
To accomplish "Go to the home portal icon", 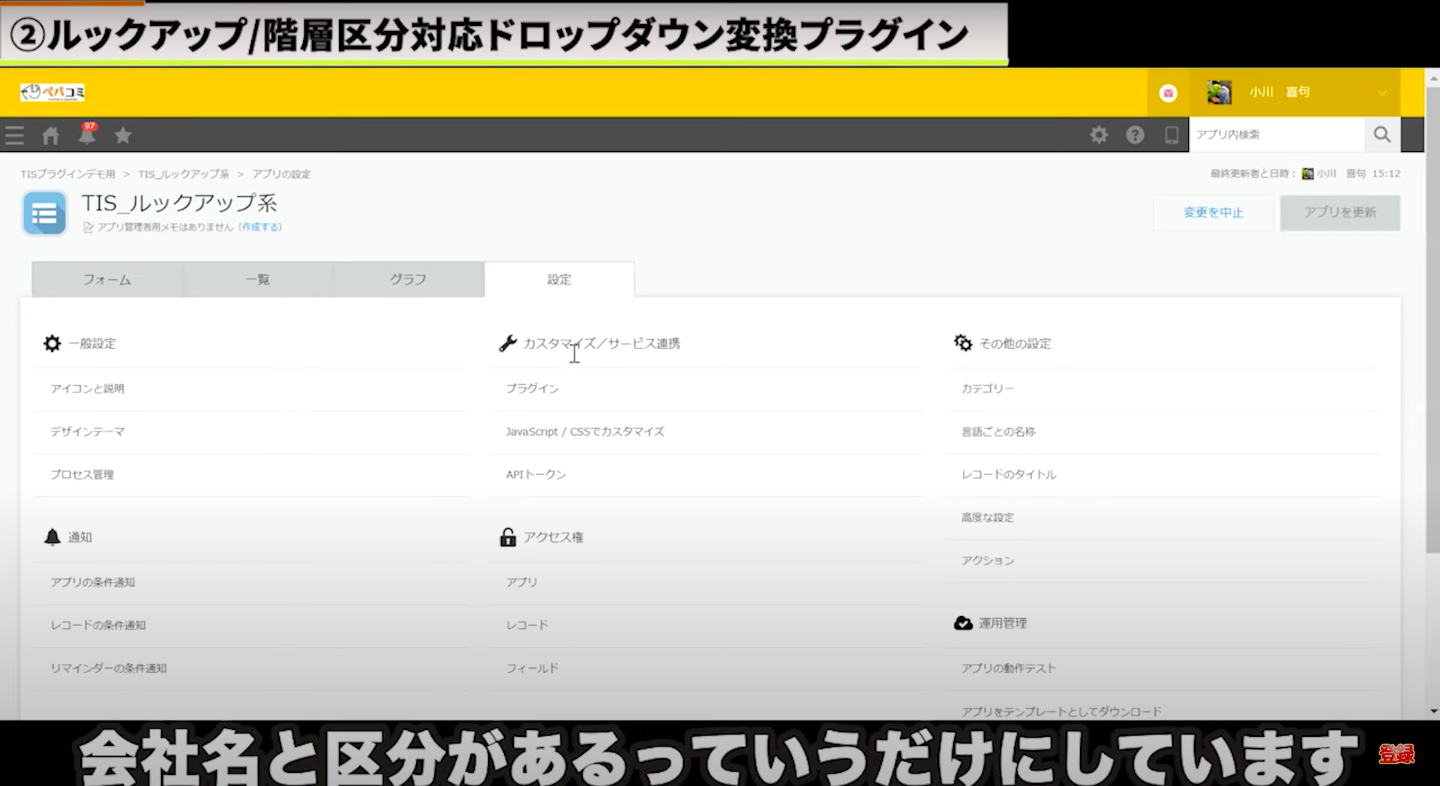I will pos(50,135).
